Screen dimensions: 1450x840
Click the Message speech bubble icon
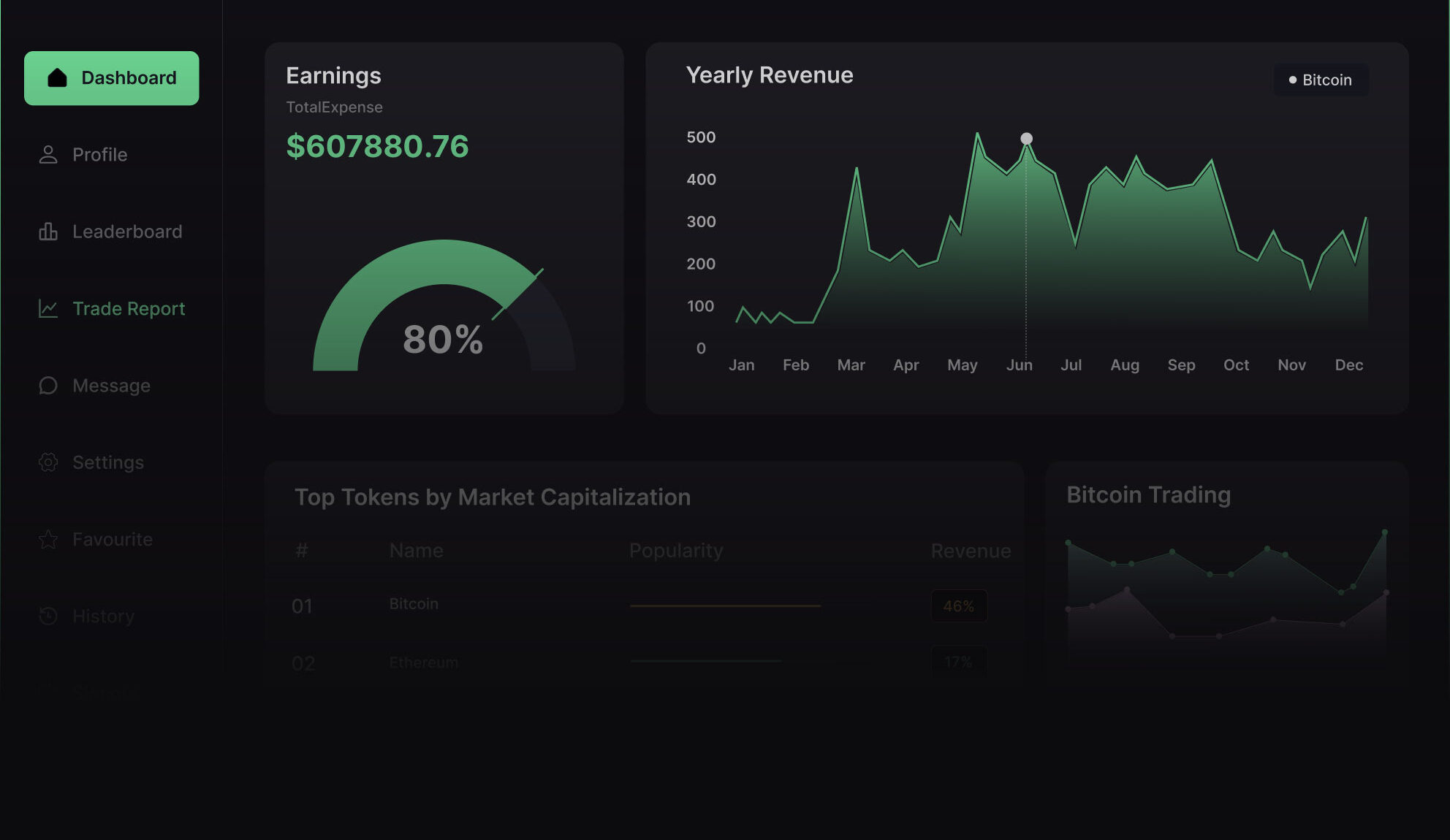(48, 386)
